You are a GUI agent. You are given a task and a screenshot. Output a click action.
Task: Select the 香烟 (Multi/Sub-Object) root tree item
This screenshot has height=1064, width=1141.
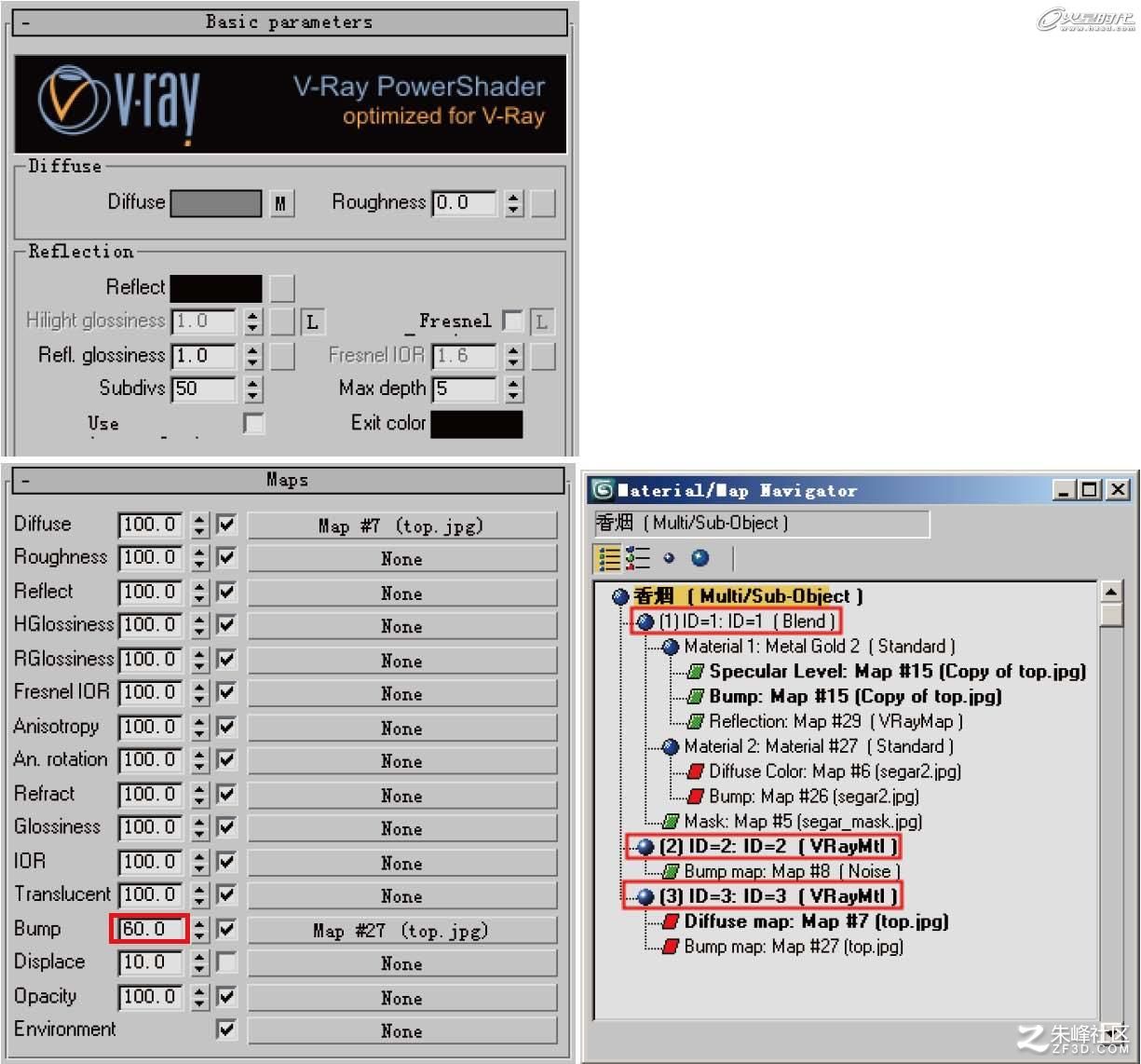[x=747, y=596]
